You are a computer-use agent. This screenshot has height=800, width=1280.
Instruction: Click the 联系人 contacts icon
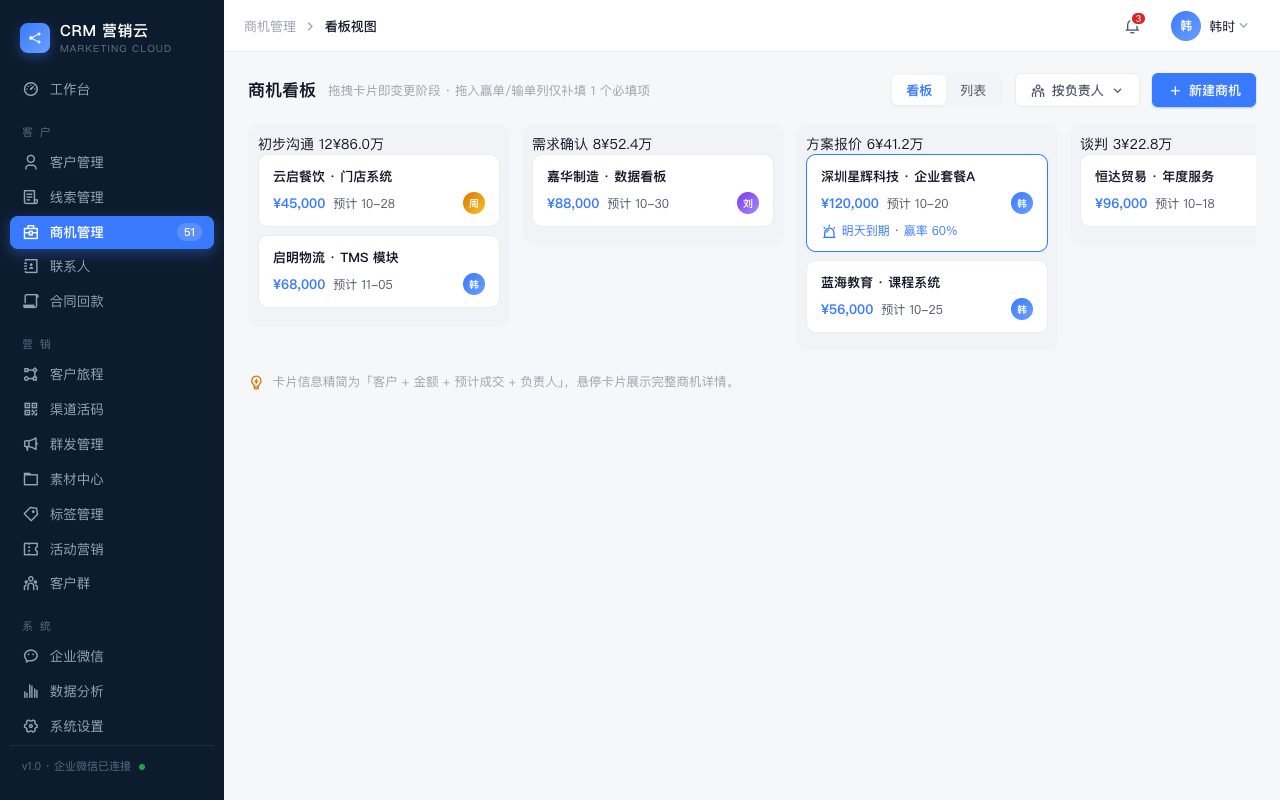point(31,266)
